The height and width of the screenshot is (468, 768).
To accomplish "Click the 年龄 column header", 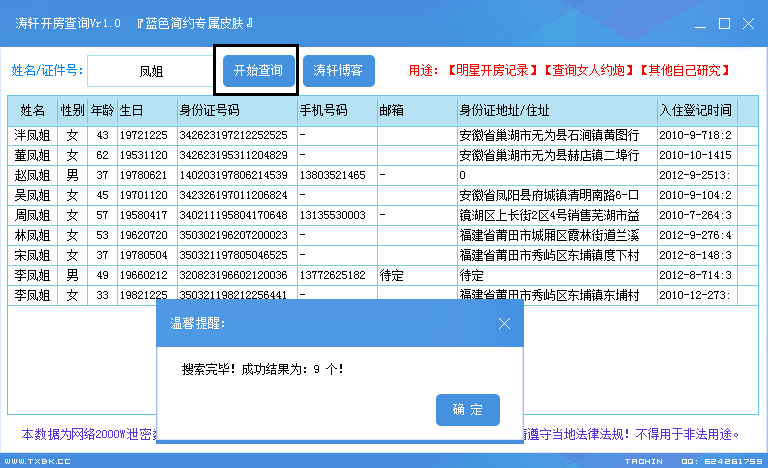I will click(102, 111).
